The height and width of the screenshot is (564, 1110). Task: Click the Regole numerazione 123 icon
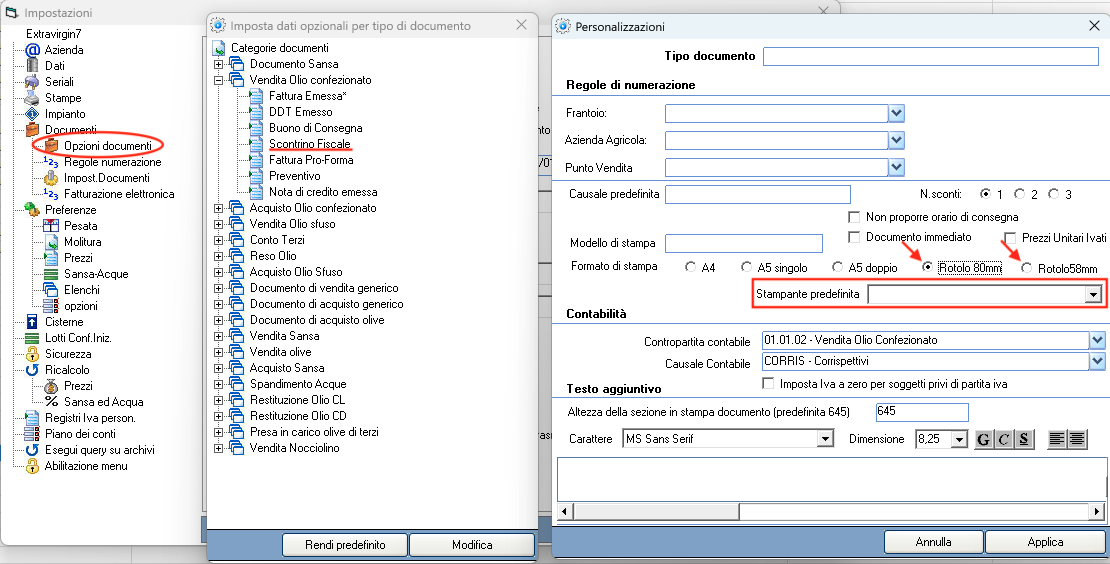click(52, 162)
